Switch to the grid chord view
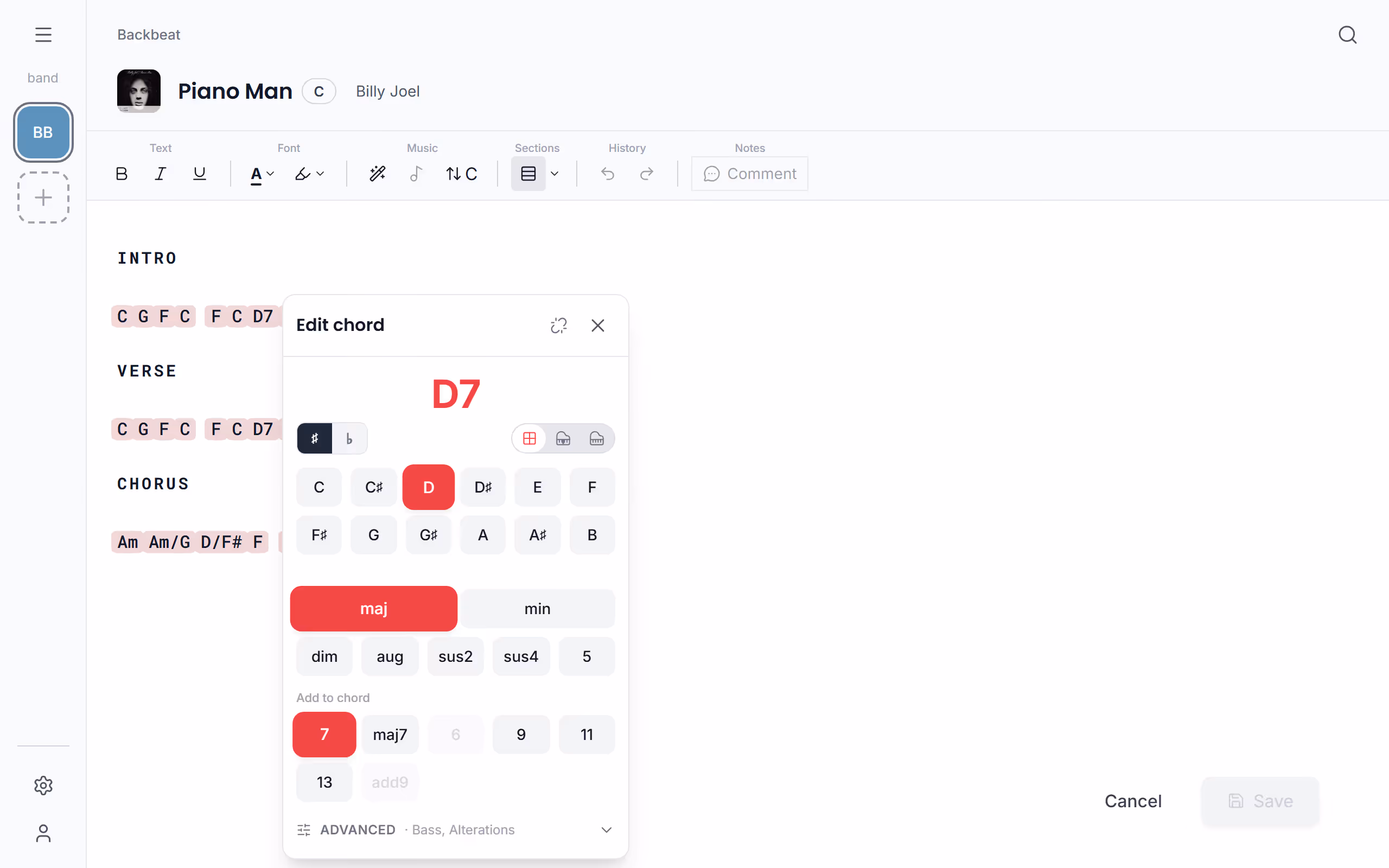The height and width of the screenshot is (868, 1389). tap(529, 438)
